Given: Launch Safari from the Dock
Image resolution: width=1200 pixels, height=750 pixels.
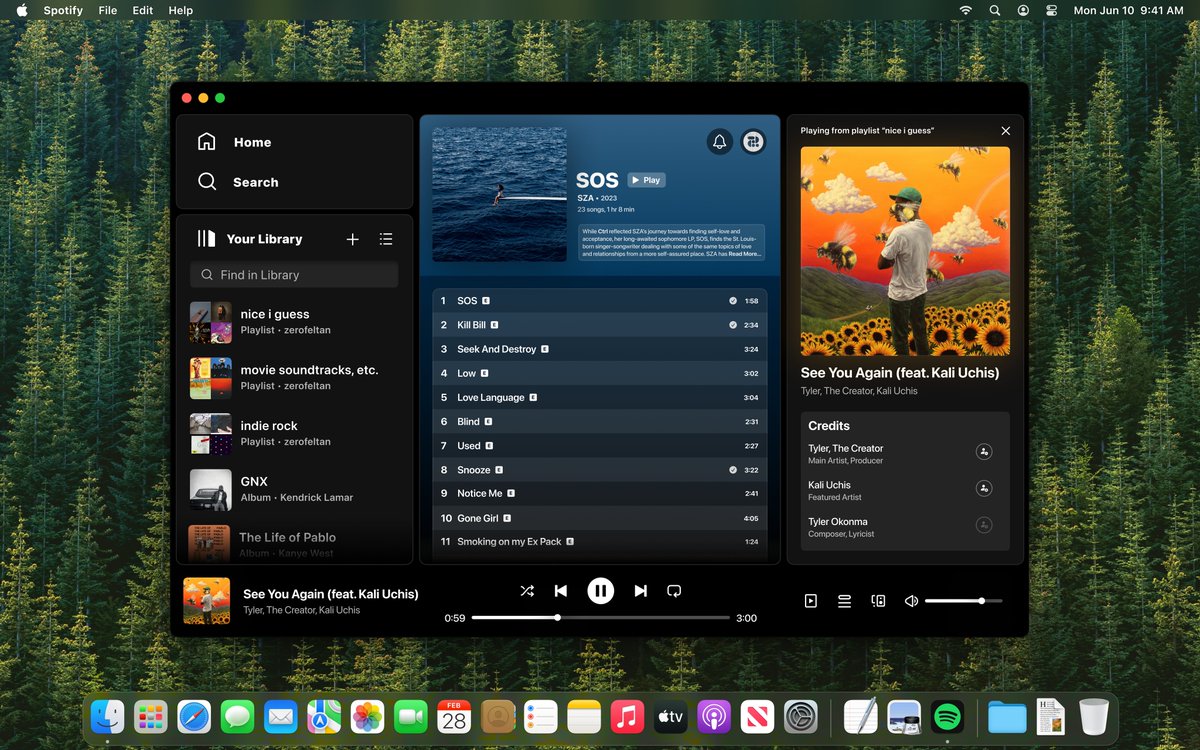Looking at the screenshot, I should click(x=194, y=716).
